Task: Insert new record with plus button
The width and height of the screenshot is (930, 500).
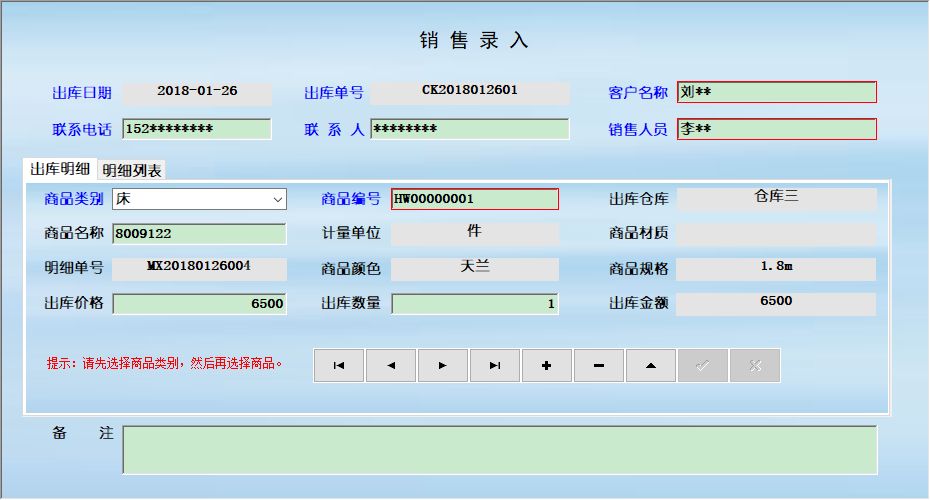Action: (547, 366)
